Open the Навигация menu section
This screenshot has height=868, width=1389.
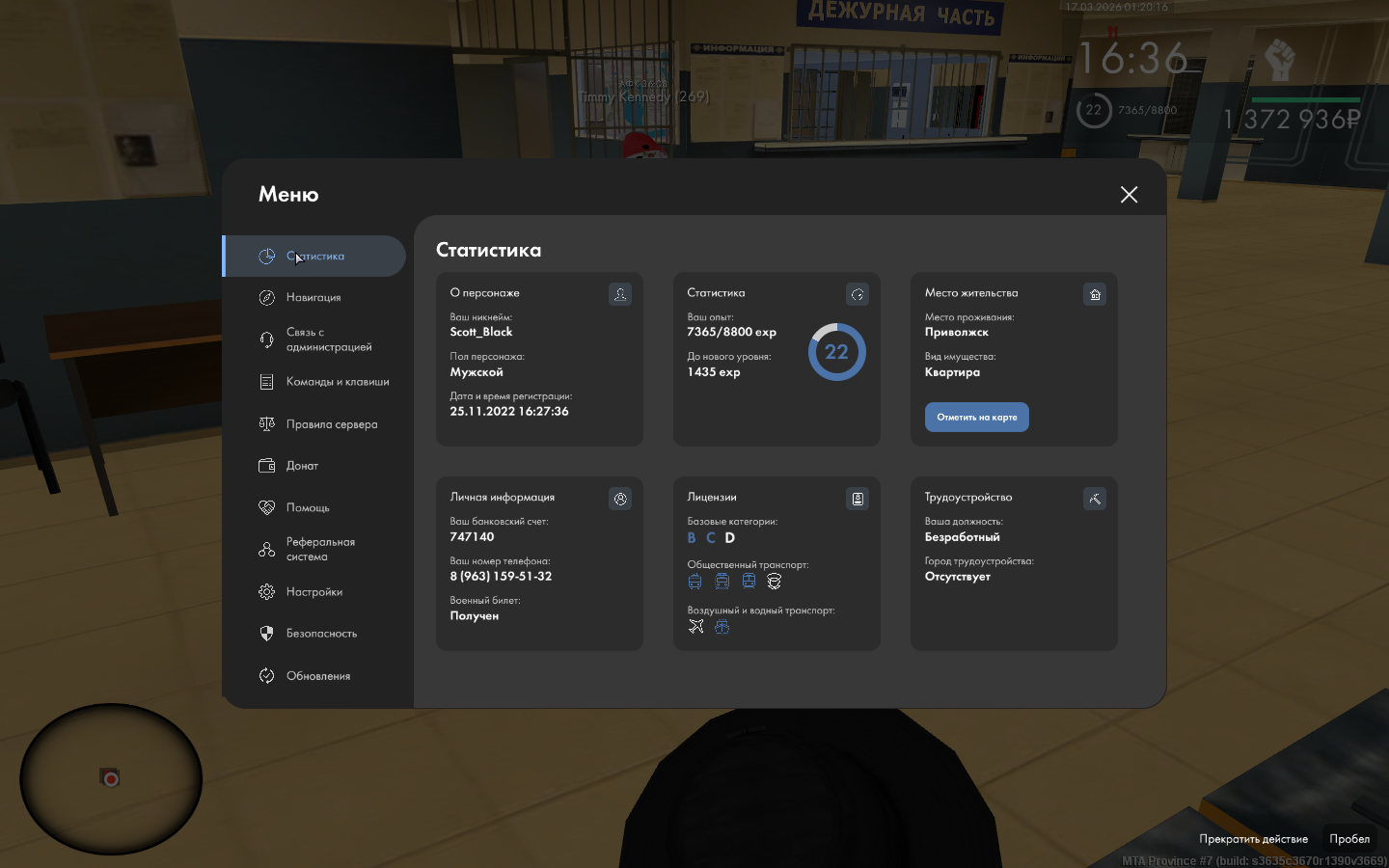(x=313, y=298)
